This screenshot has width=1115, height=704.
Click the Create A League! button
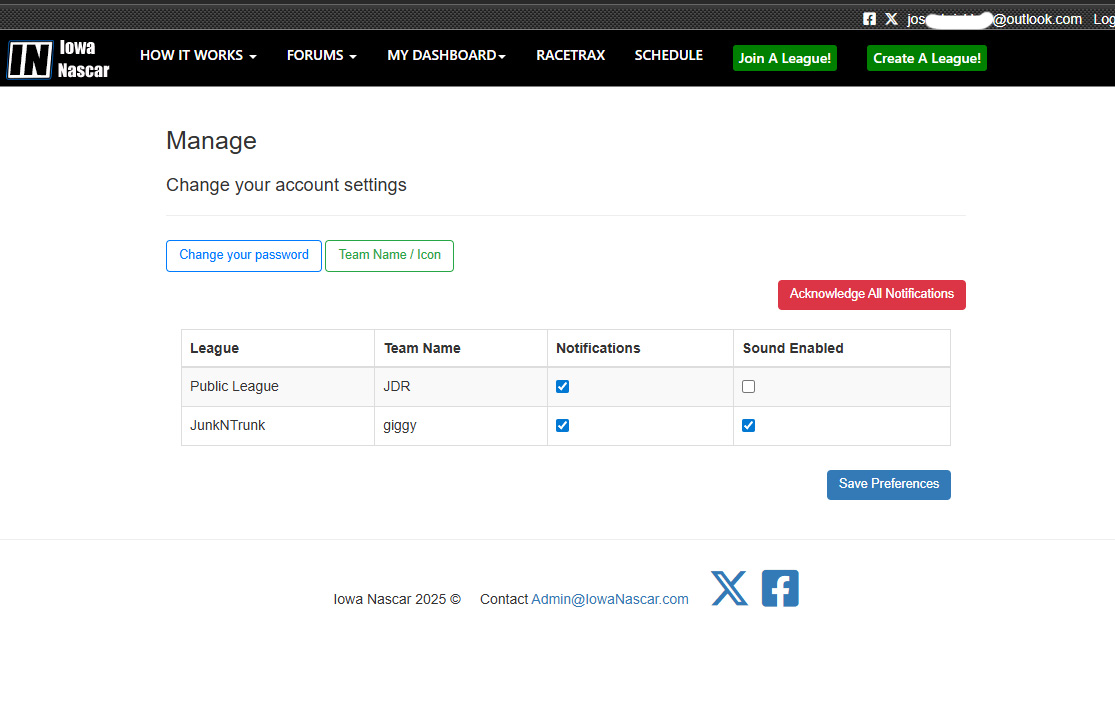pyautogui.click(x=927, y=58)
